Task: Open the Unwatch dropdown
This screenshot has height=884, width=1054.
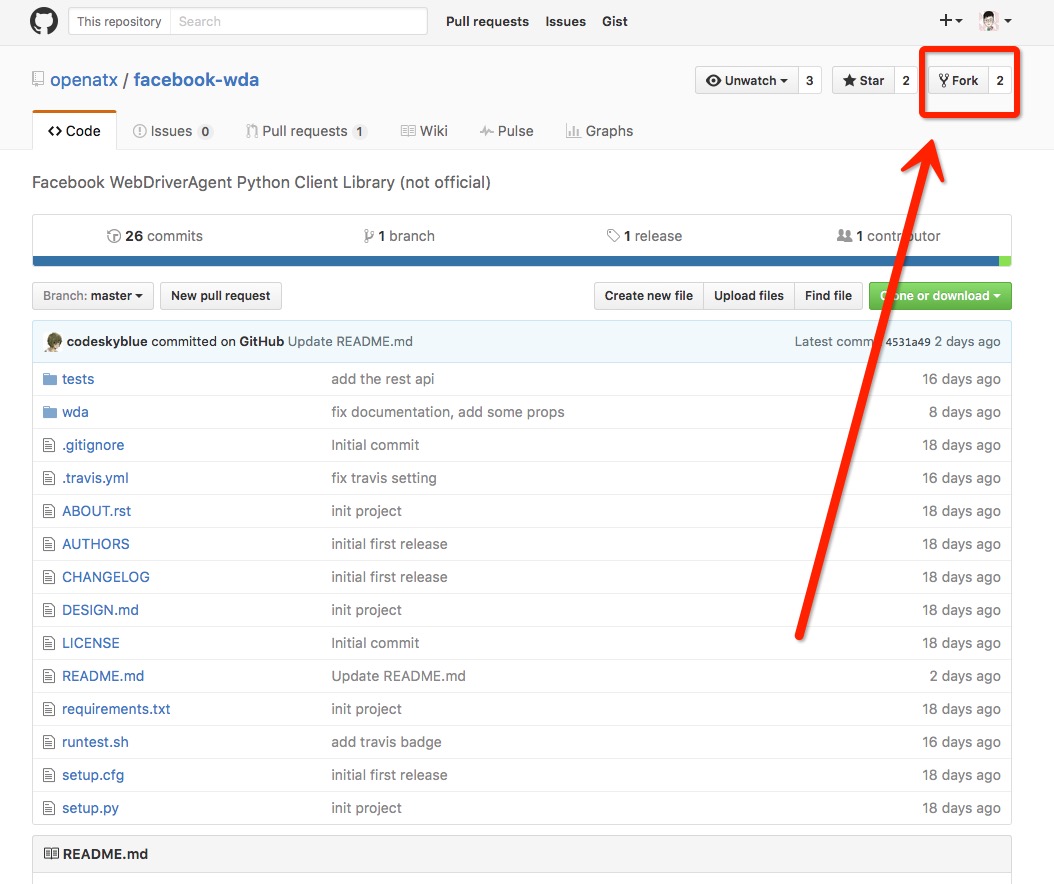Action: point(747,81)
